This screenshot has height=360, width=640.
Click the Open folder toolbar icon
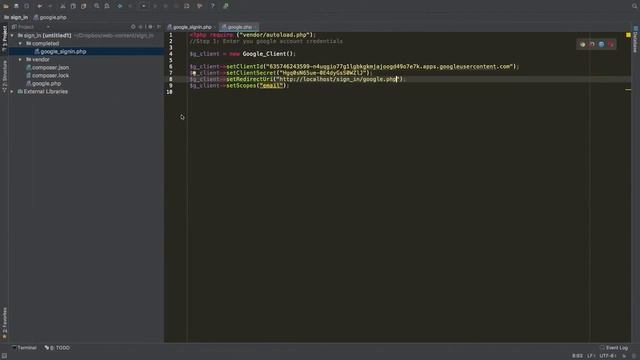pyautogui.click(x=6, y=6)
